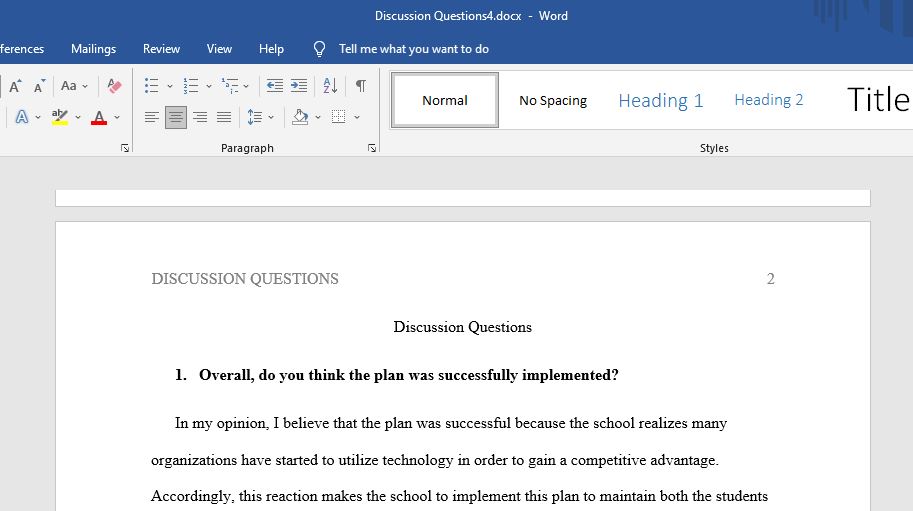Screen dimensions: 913x511
Task: Apply the Heading 2 style
Action: [769, 100]
